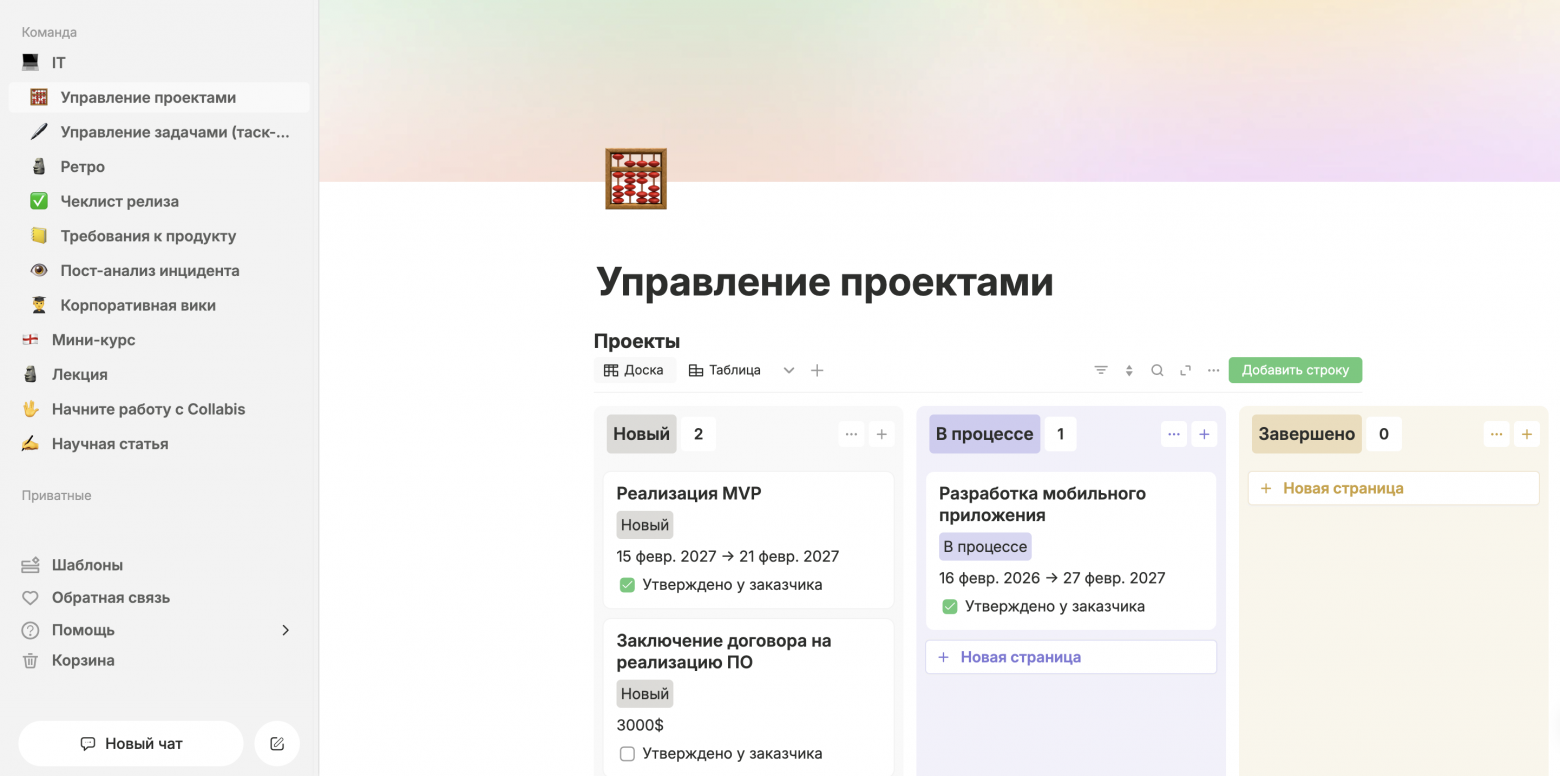Click the sort arrows icon
1560x776 pixels.
(1129, 370)
